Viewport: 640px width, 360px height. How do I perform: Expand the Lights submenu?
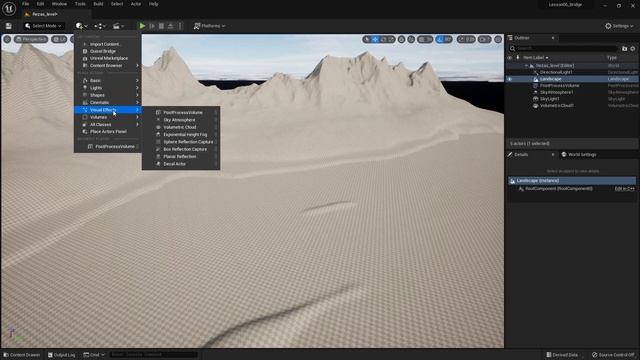108,88
